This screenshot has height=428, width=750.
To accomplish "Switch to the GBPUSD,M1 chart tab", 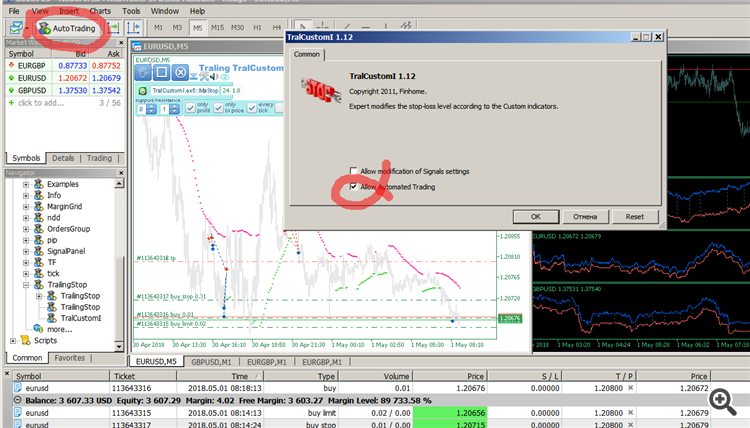I will pyautogui.click(x=211, y=362).
